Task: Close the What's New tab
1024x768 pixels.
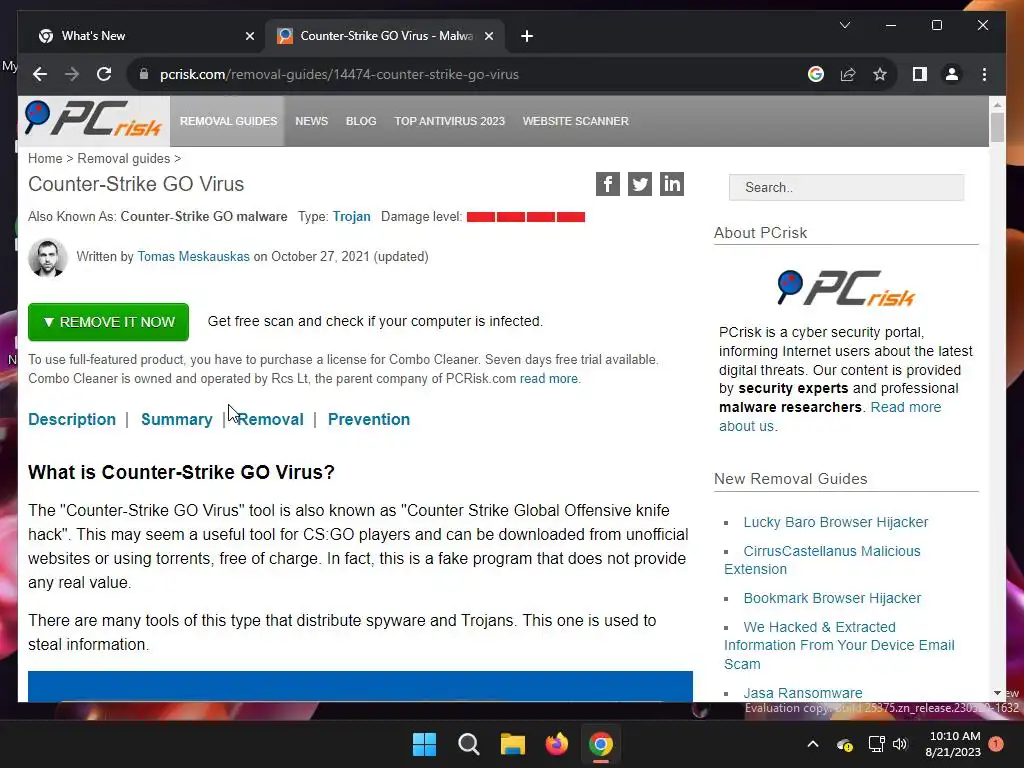Action: (249, 36)
